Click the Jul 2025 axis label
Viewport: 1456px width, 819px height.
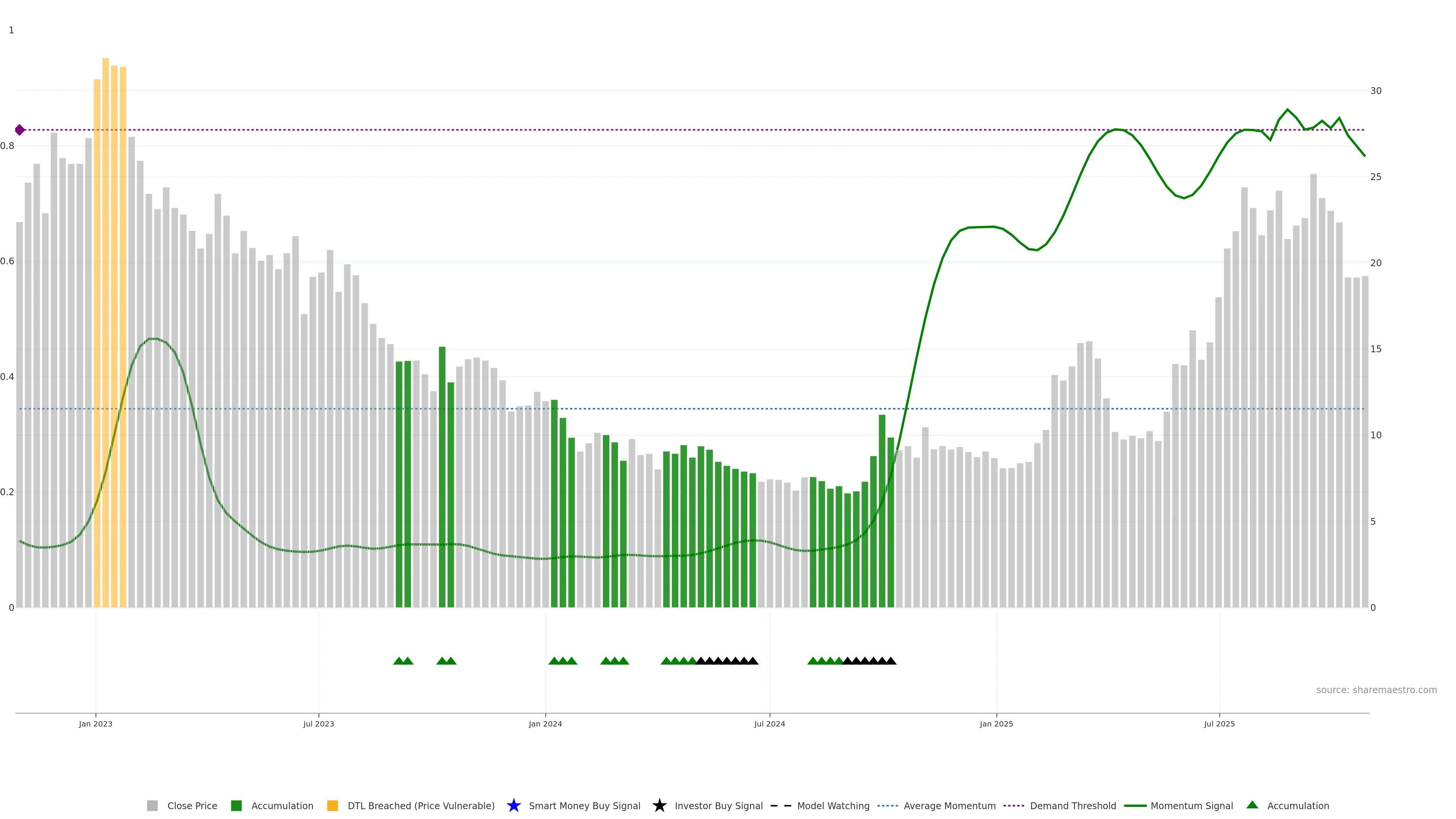[1219, 724]
